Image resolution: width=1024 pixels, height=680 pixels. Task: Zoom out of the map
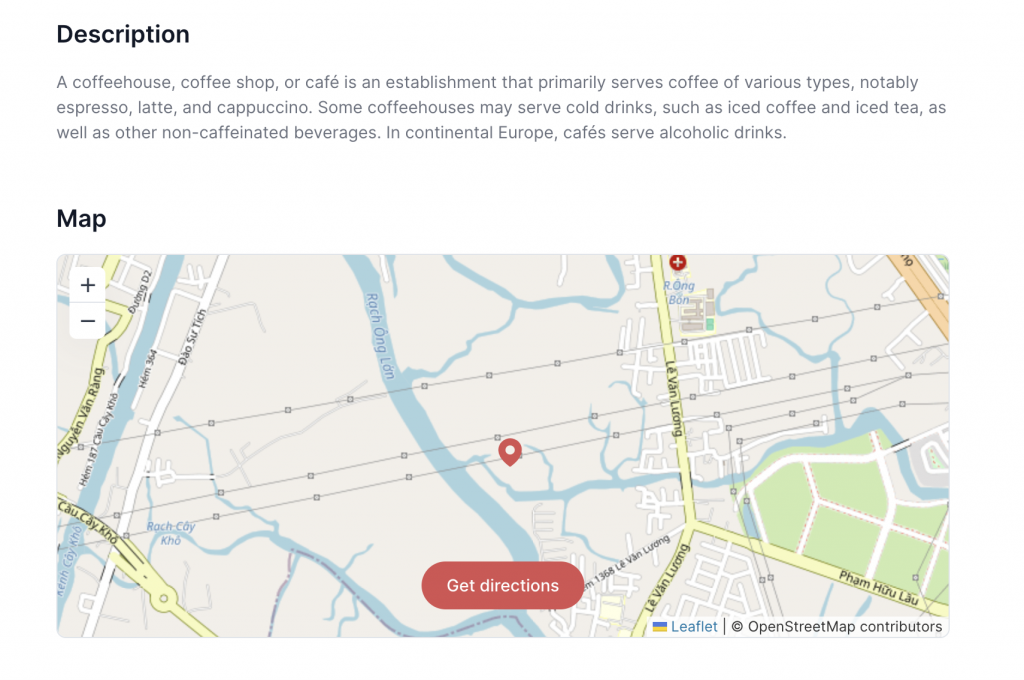(88, 321)
